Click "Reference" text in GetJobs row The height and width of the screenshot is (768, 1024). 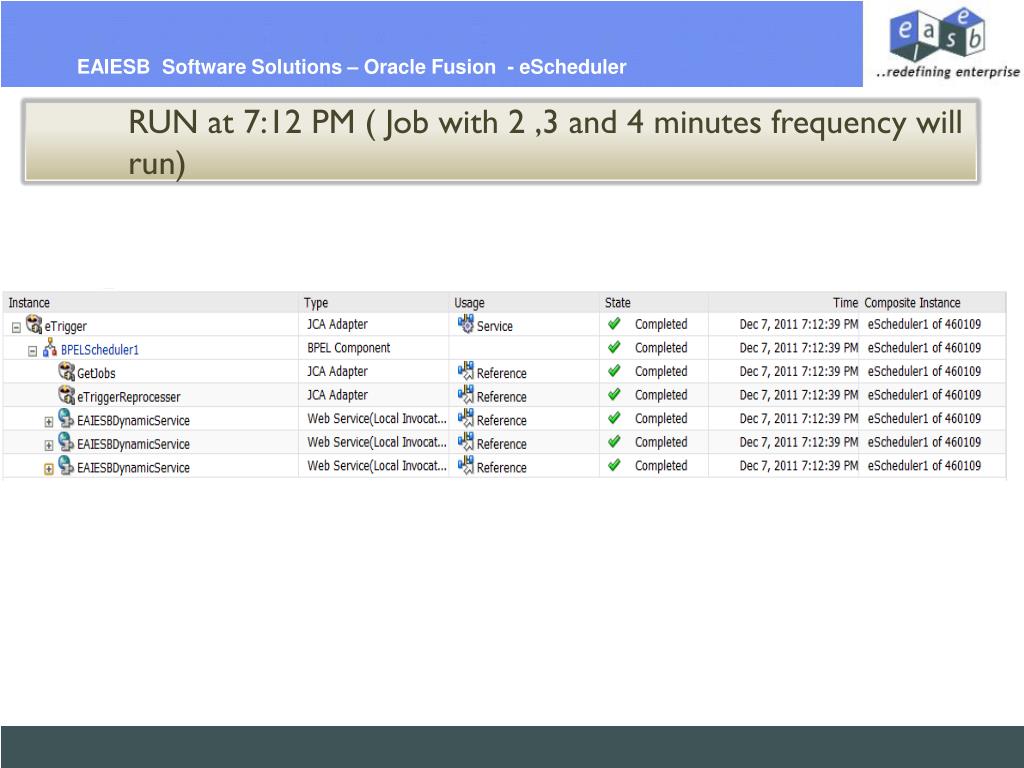502,374
